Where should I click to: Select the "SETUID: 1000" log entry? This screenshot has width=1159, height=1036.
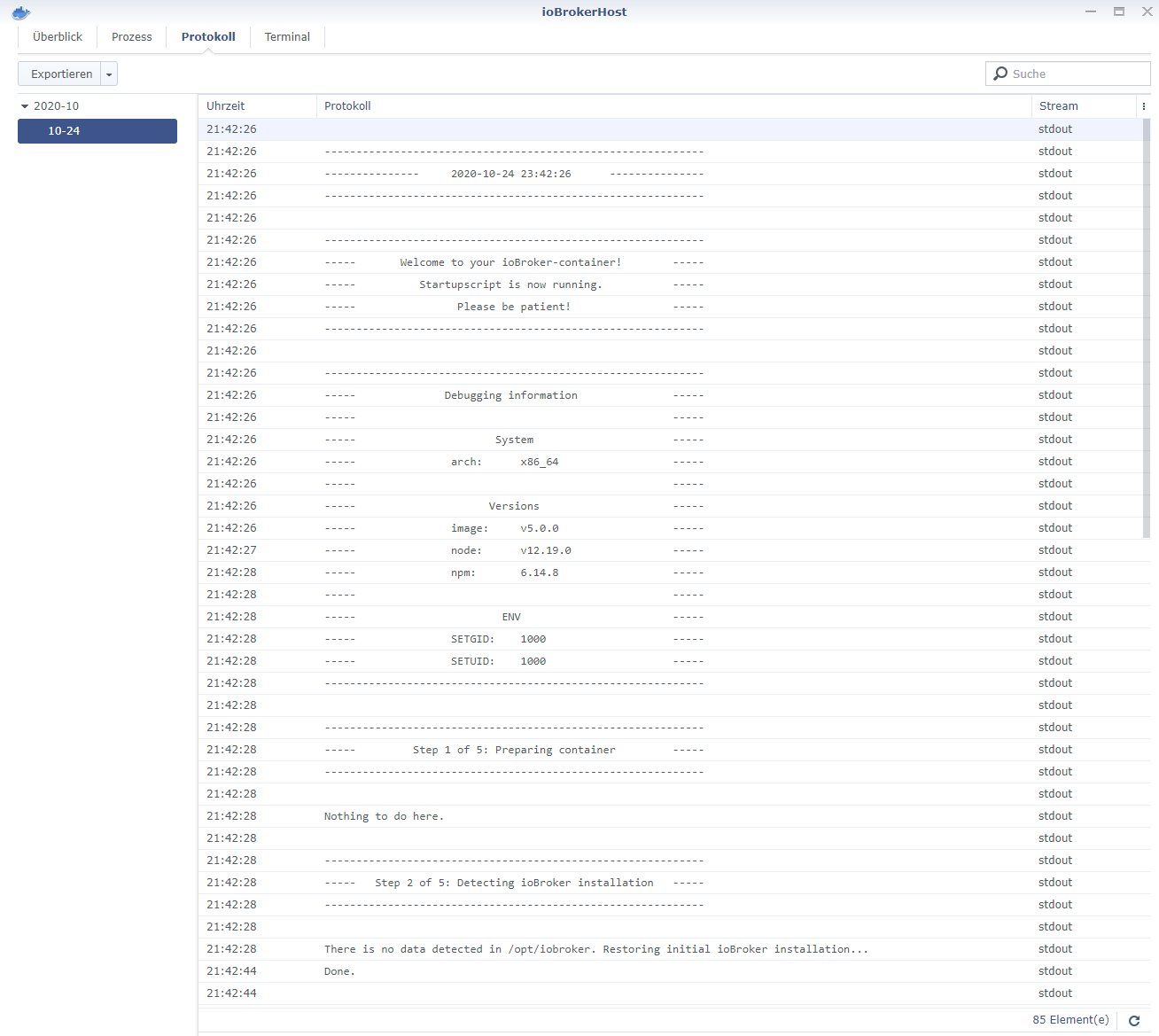[x=674, y=661]
